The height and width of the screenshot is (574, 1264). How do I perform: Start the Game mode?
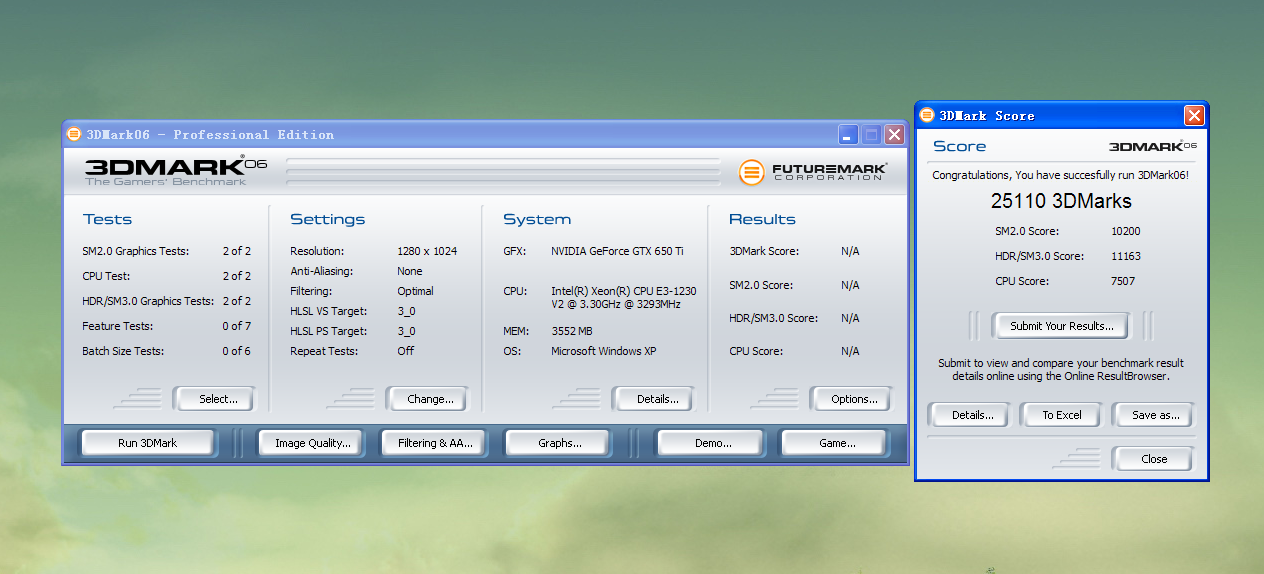pos(836,443)
